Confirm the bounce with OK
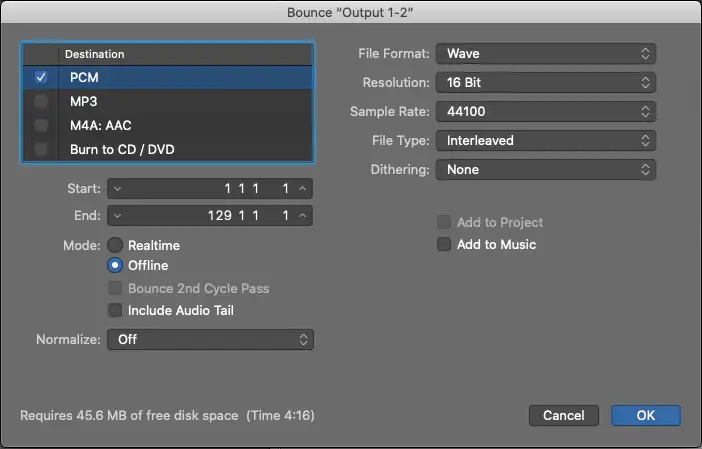The image size is (702, 449). tap(645, 415)
